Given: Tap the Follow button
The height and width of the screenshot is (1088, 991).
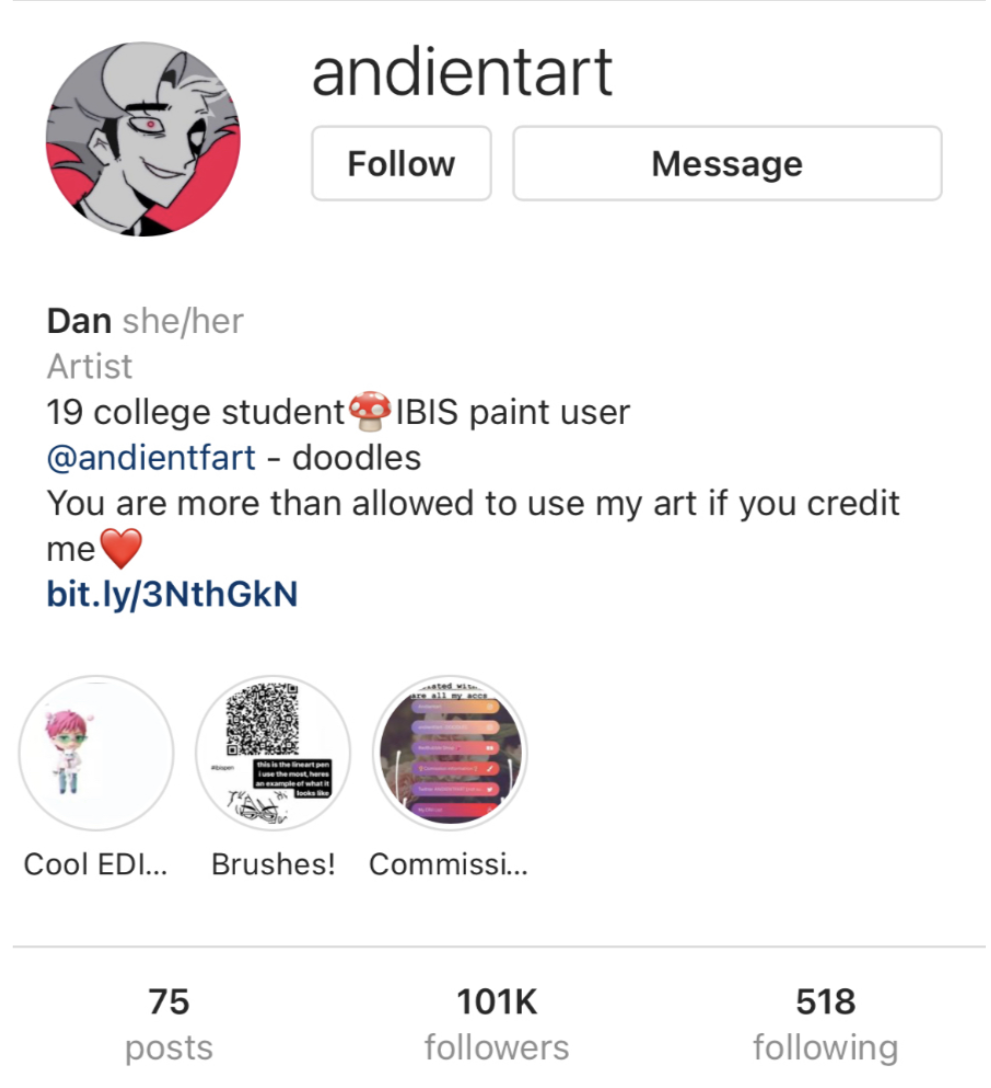Looking at the screenshot, I should pos(401,164).
